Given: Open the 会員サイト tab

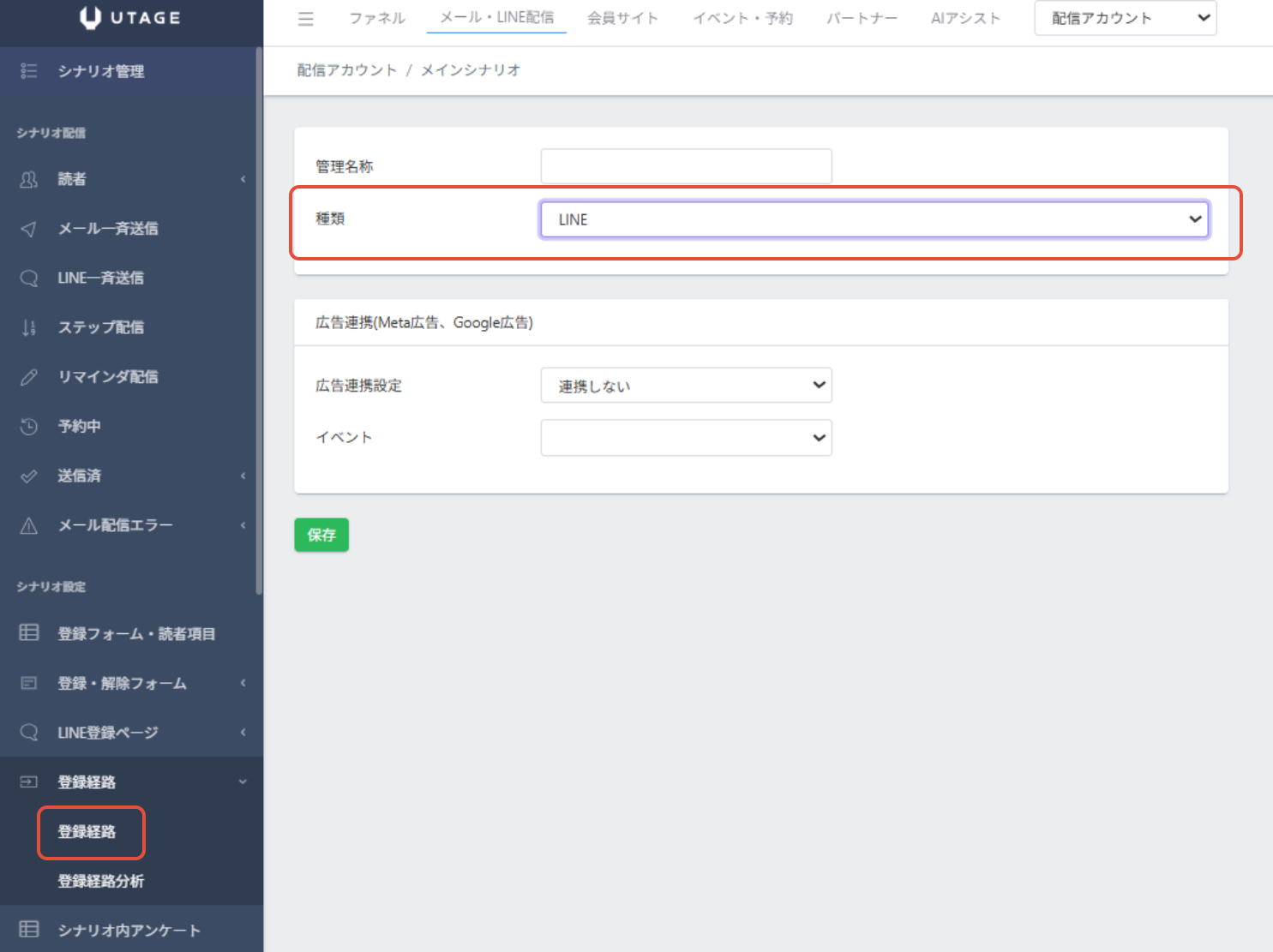Looking at the screenshot, I should tap(622, 18).
